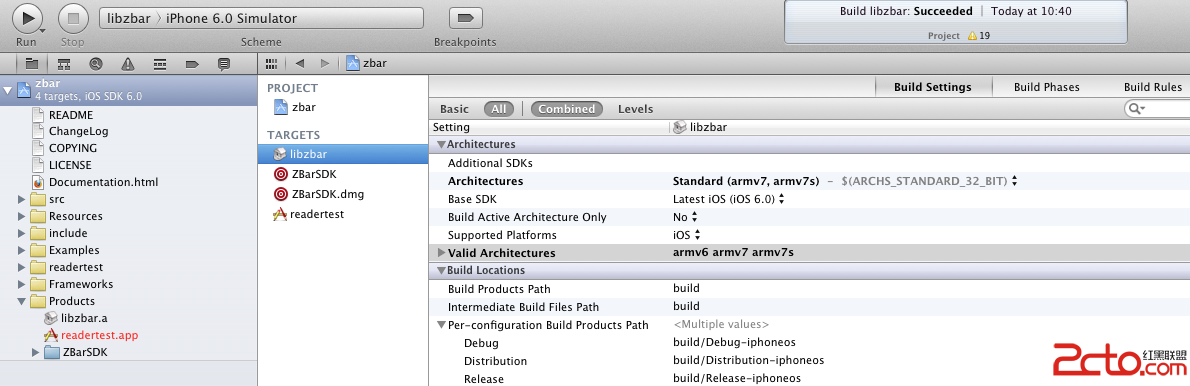Expand the Examples folder
This screenshot has width=1190, height=386.
pos(21,250)
